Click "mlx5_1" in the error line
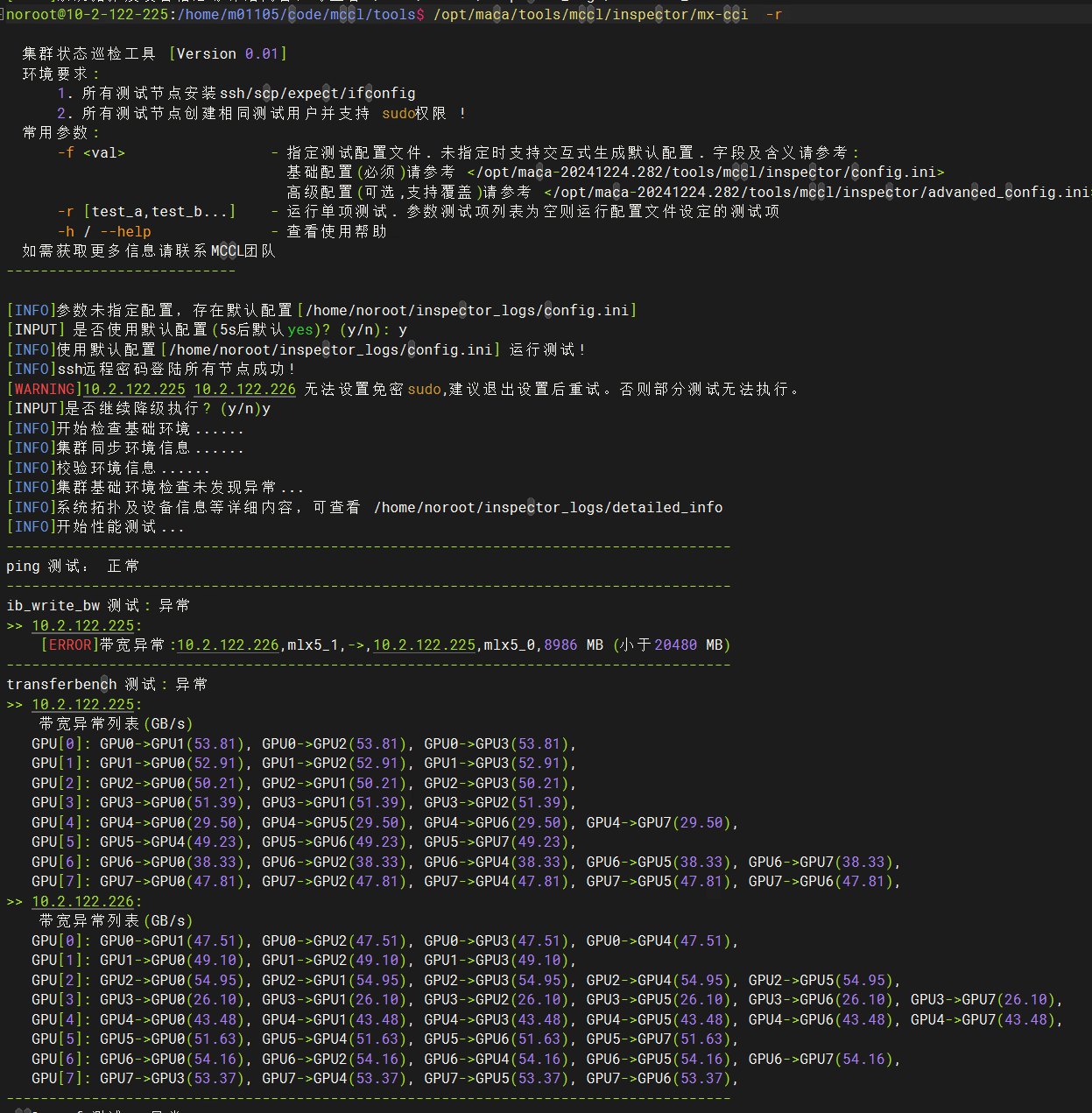This screenshot has width=1092, height=1113. click(313, 645)
